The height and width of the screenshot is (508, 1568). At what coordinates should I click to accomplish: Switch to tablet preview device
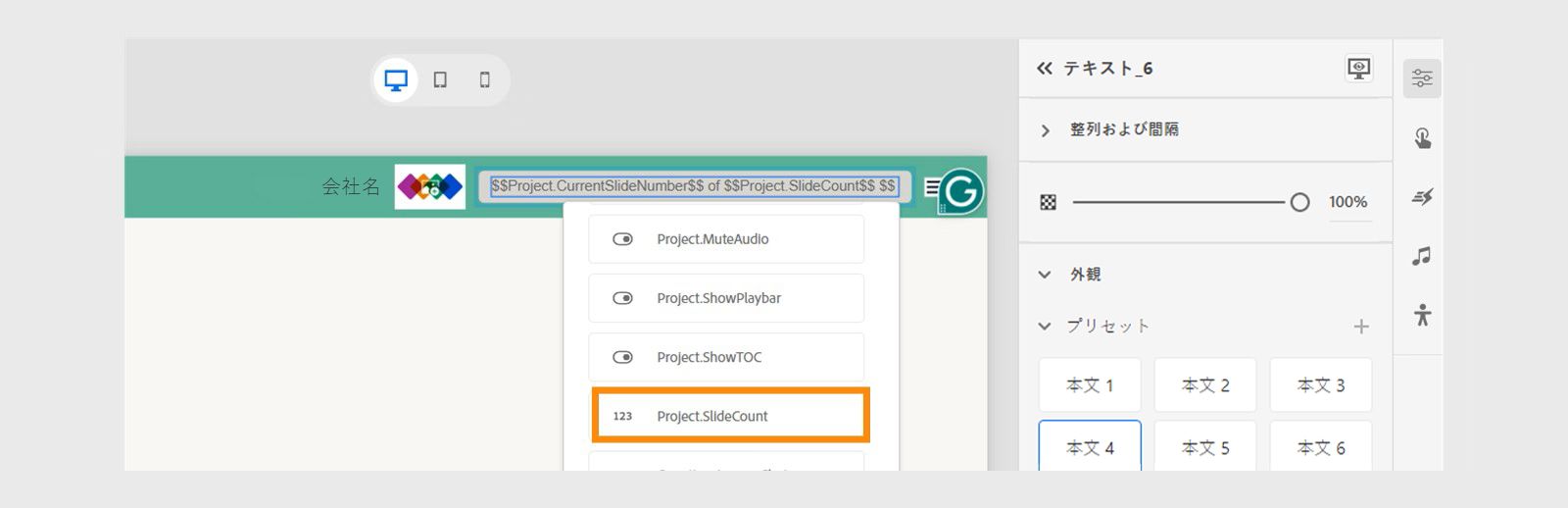click(440, 79)
